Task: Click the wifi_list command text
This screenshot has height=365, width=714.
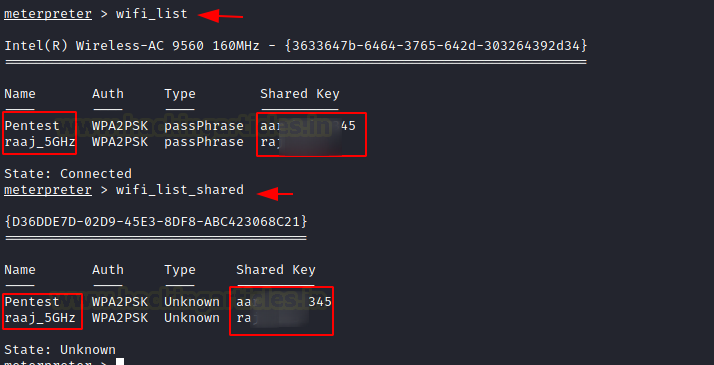Action: coord(152,14)
